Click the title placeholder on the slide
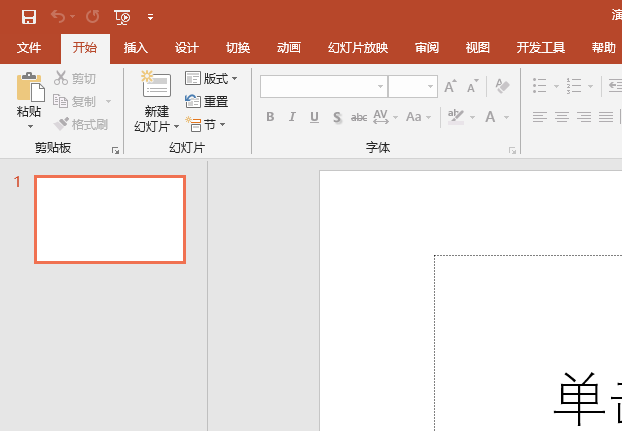 coord(528,343)
